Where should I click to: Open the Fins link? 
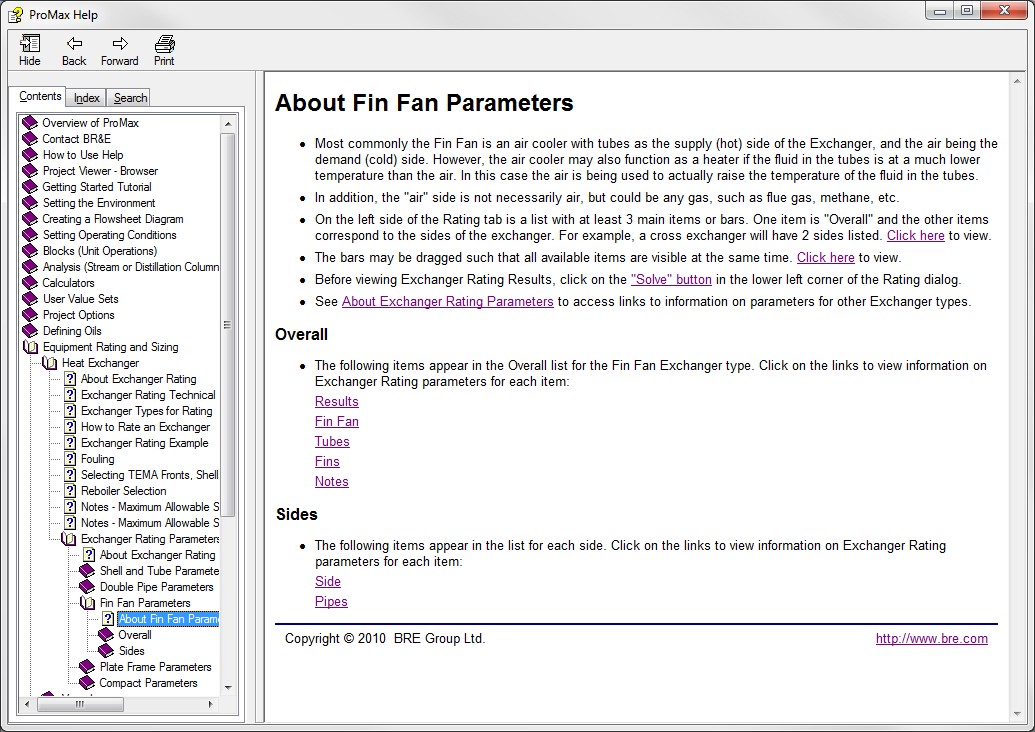pyautogui.click(x=327, y=461)
